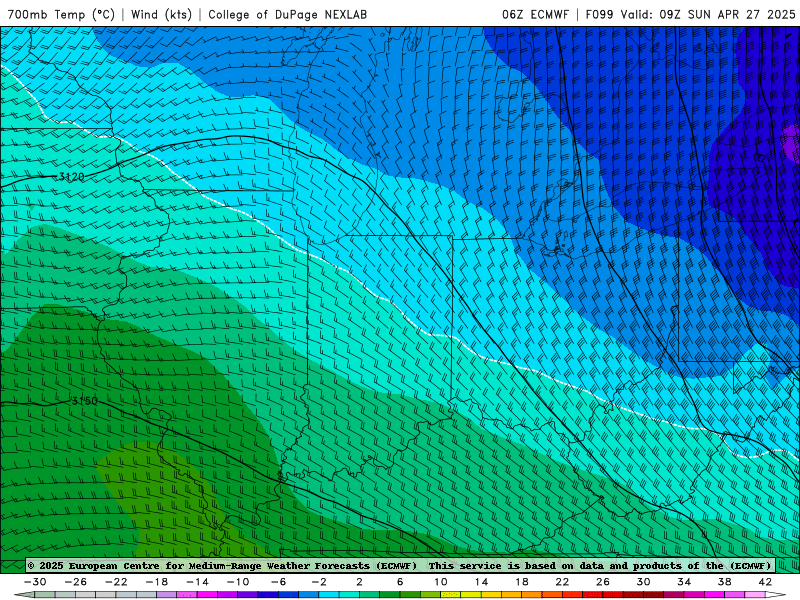Viewport: 800px width, 600px height.
Task: Click the 'Wind (kts)' header label
Action: (x=161, y=14)
